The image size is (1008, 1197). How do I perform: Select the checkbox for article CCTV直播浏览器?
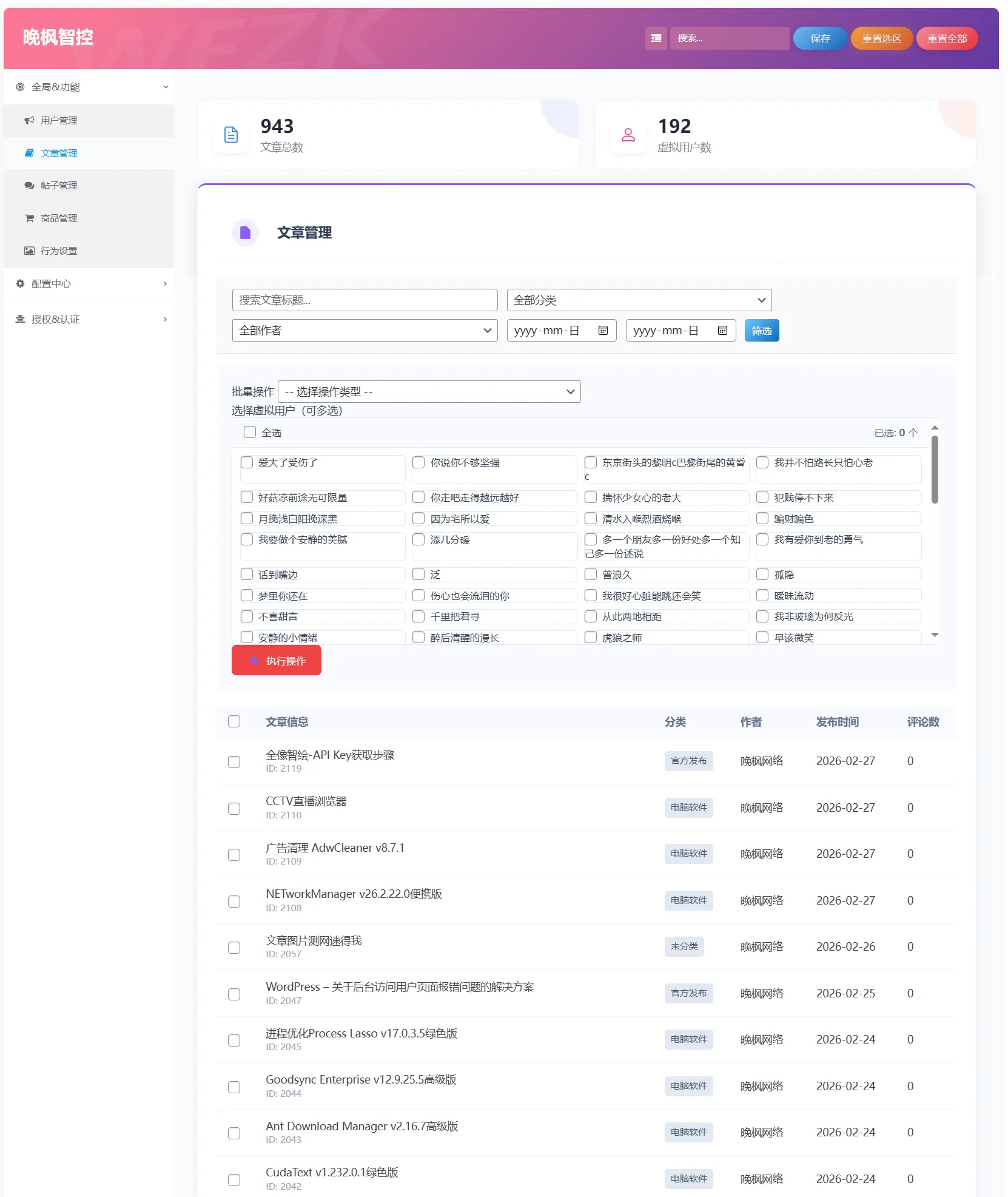[x=235, y=809]
